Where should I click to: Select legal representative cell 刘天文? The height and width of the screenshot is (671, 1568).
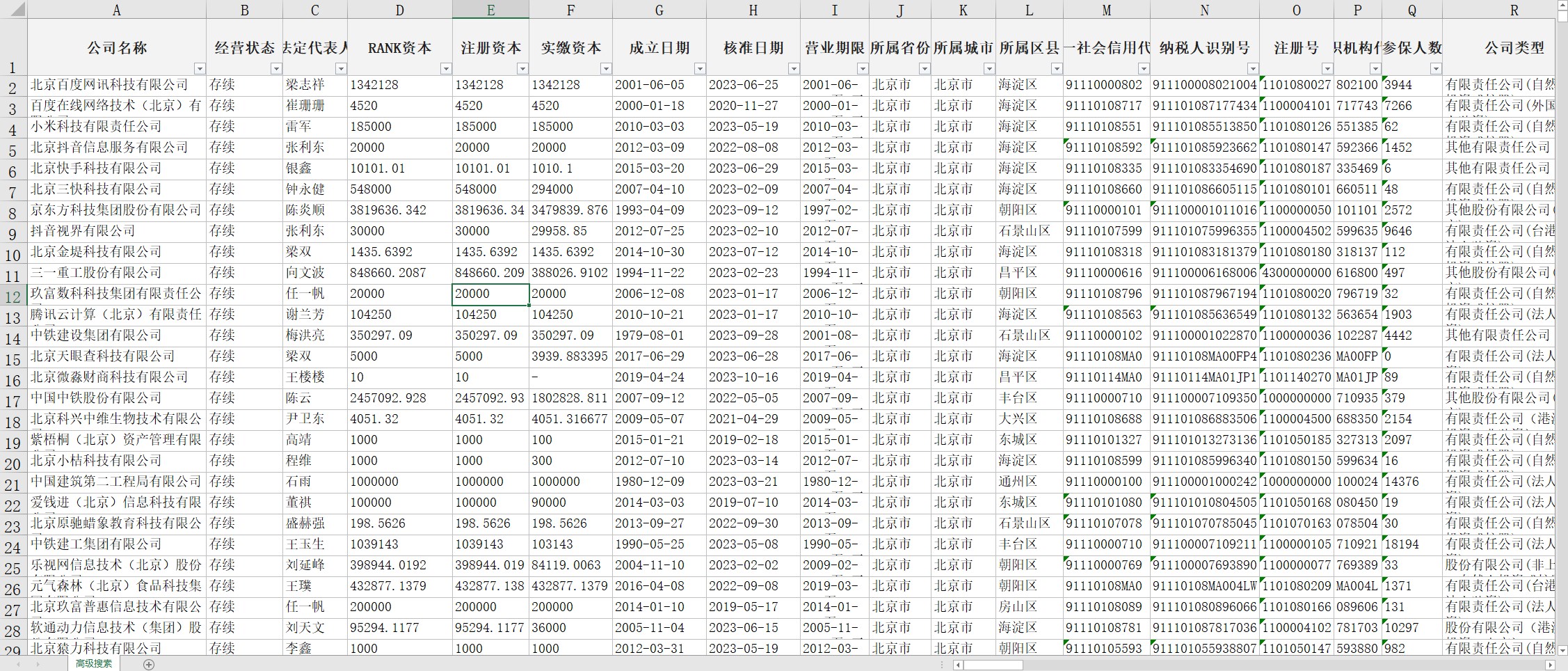point(315,629)
